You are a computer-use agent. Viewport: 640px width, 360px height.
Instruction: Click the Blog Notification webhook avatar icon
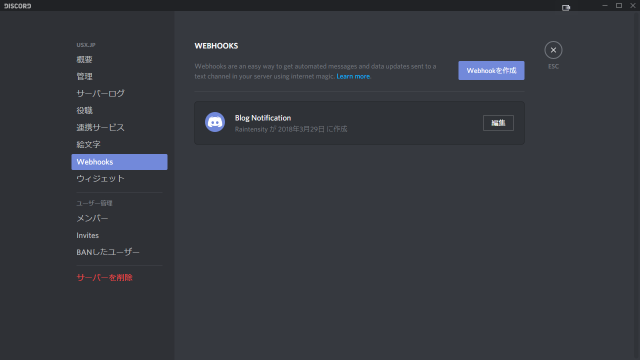pos(215,122)
